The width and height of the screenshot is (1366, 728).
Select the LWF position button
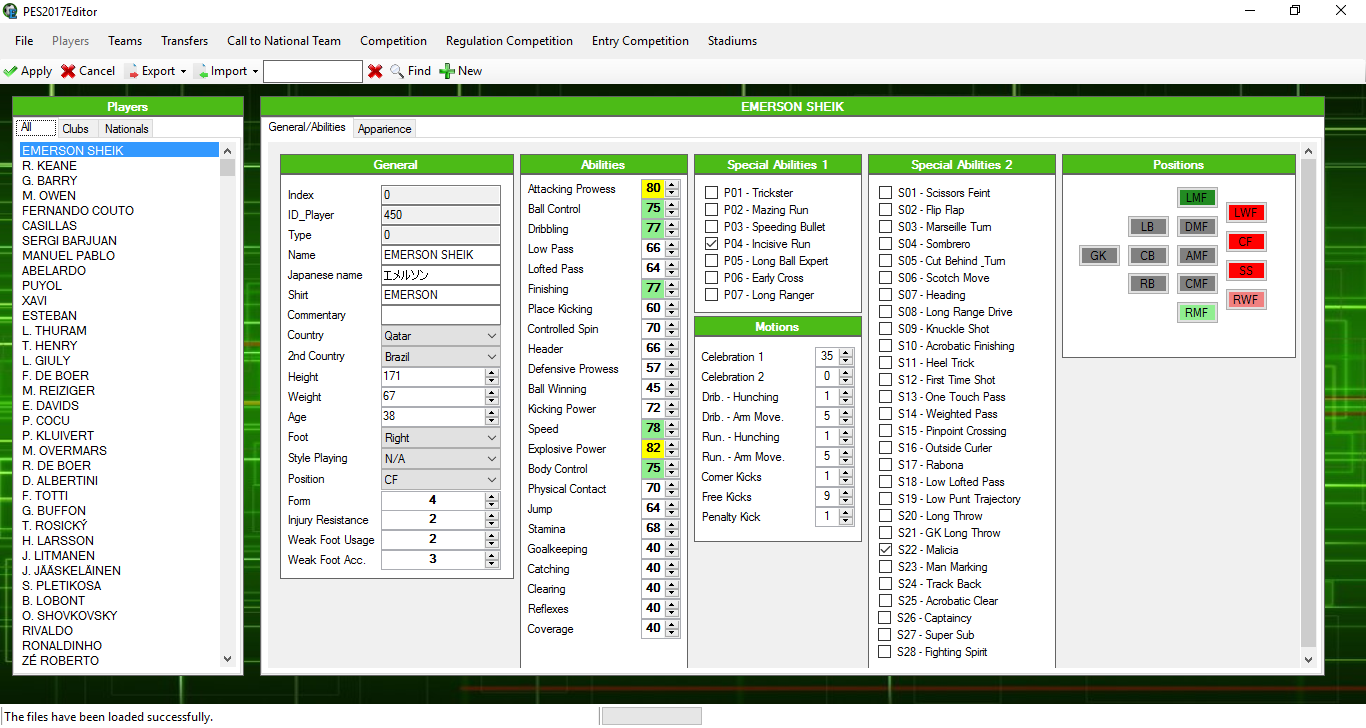(x=1246, y=212)
